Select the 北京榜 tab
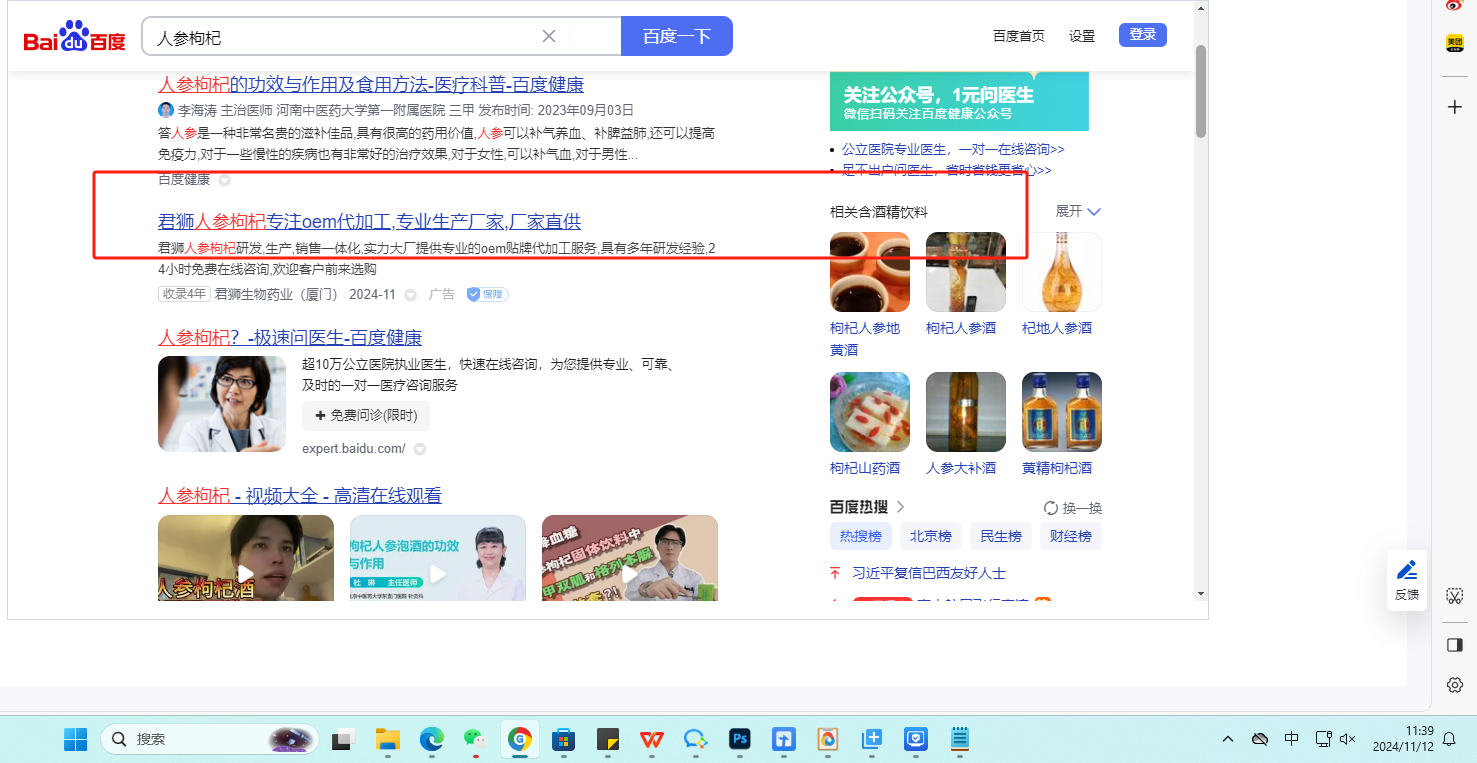The height and width of the screenshot is (763, 1477). point(930,536)
